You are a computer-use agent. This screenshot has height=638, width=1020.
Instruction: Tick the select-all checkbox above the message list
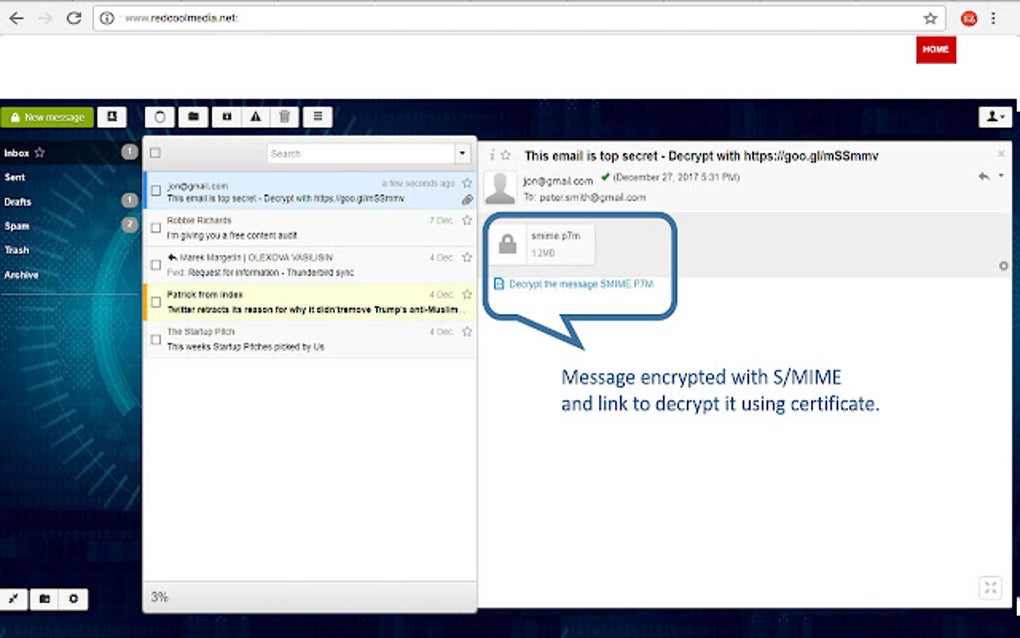[x=156, y=154]
